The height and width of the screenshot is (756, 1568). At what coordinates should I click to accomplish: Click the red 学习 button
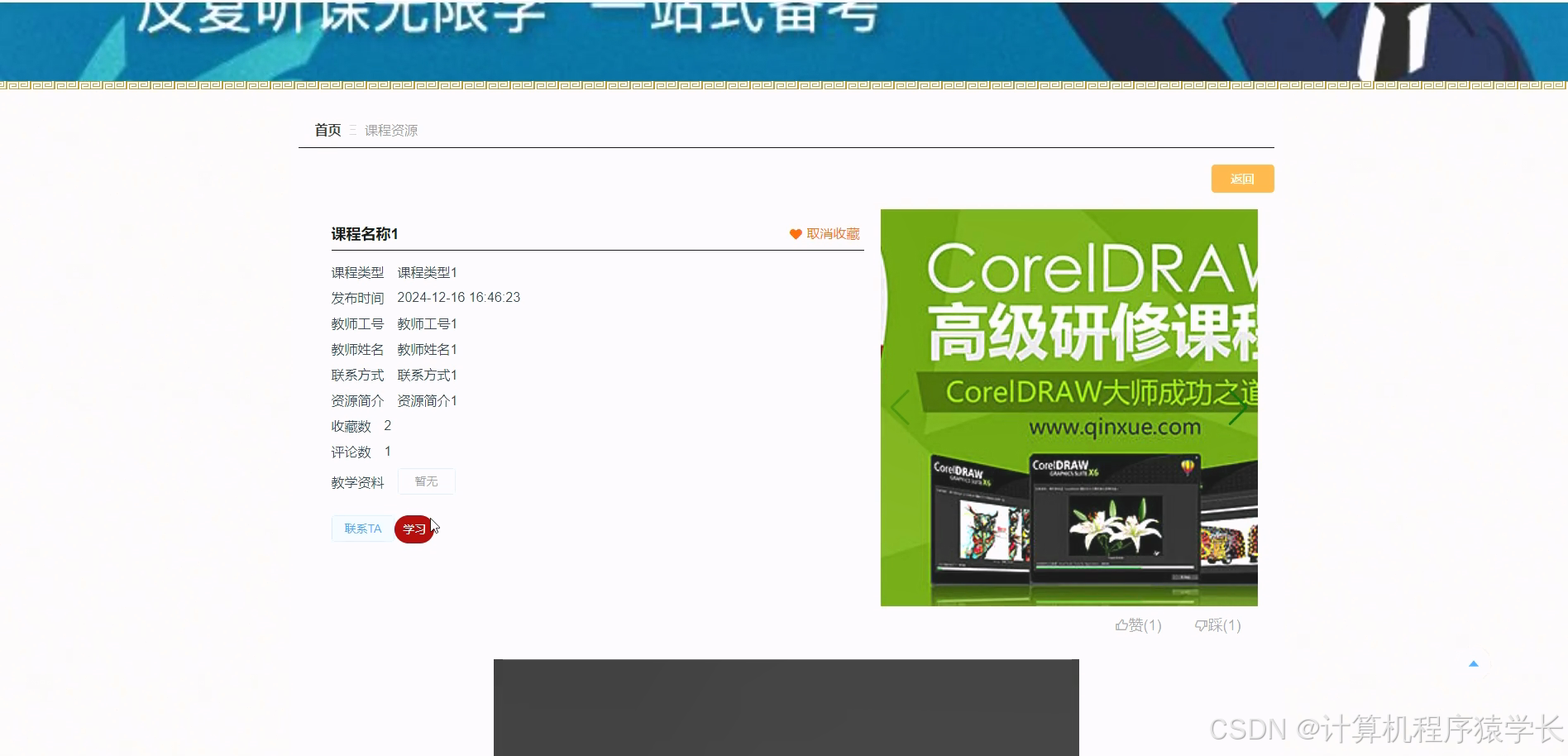click(x=414, y=529)
